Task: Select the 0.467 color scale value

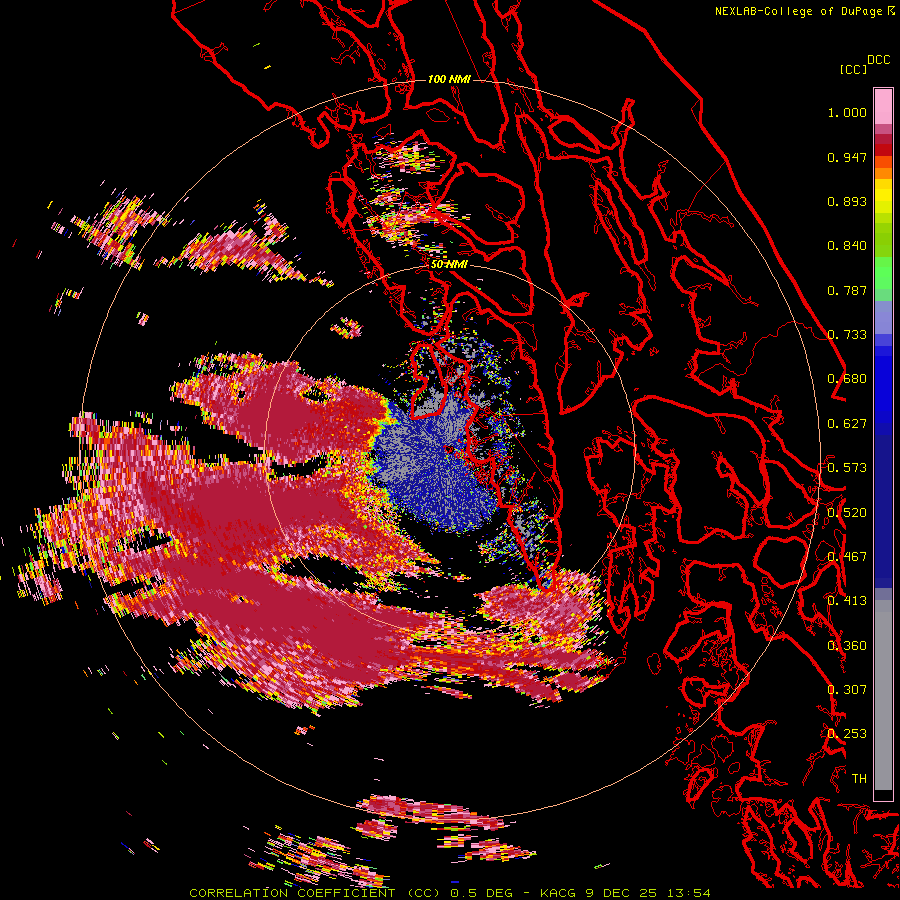Action: pos(847,556)
